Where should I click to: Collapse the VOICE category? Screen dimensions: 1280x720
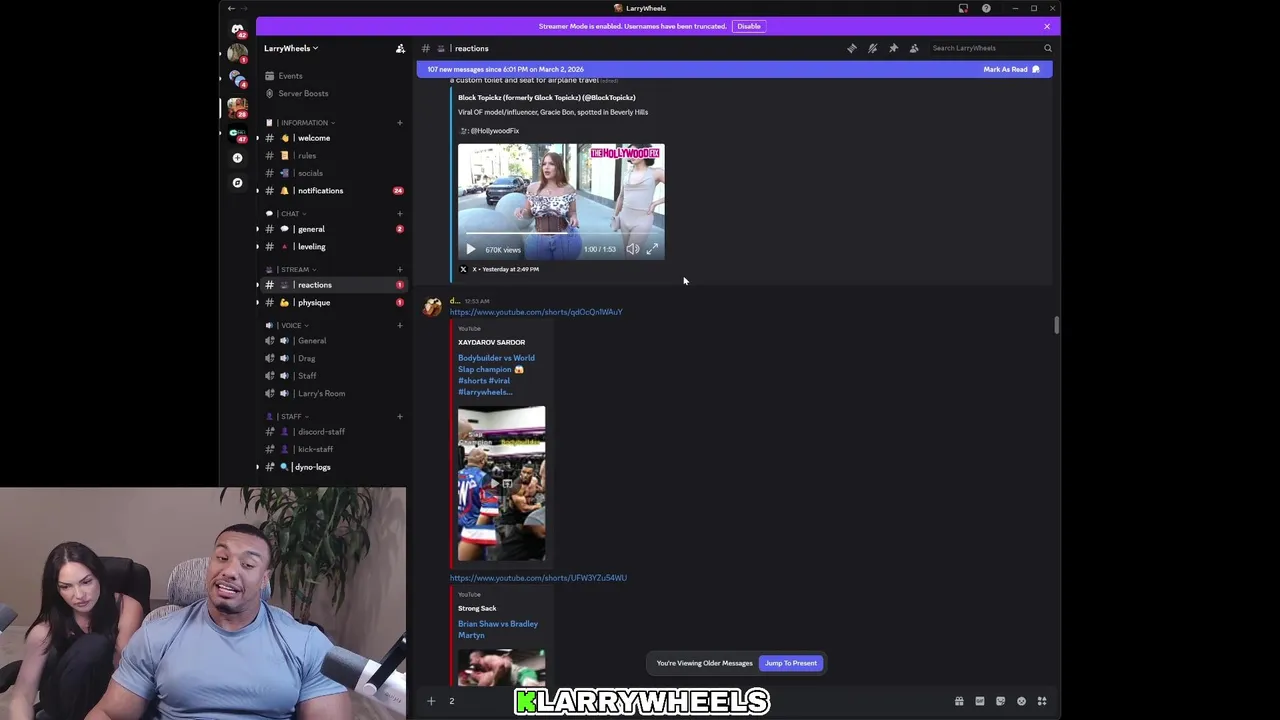pyautogui.click(x=287, y=325)
